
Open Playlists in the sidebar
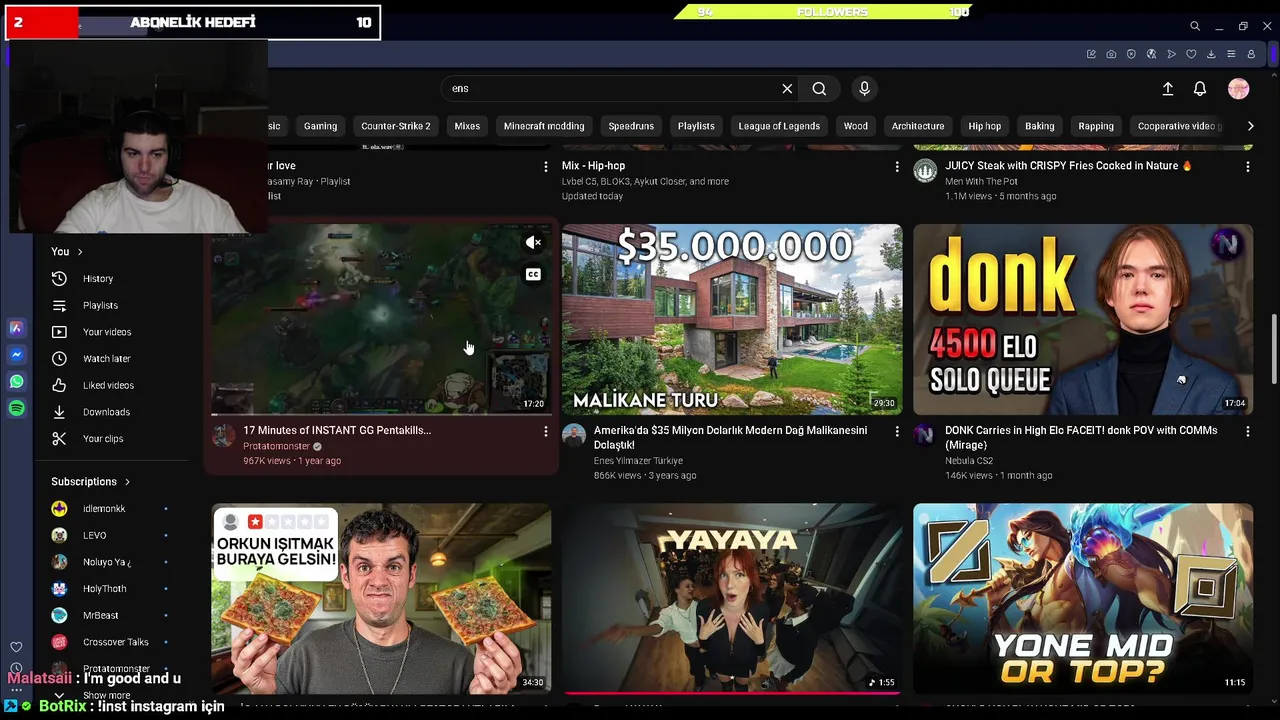pyautogui.click(x=100, y=305)
